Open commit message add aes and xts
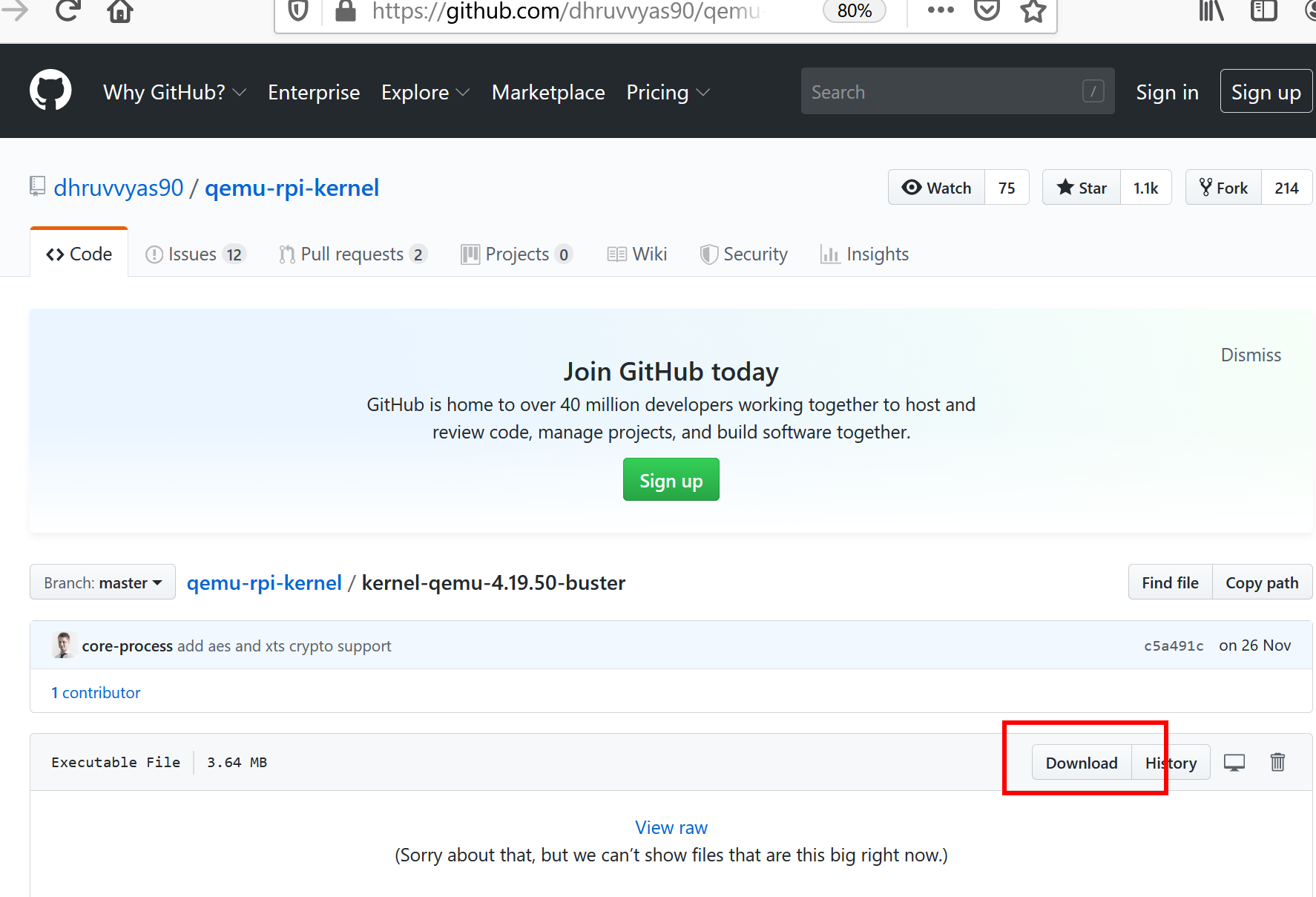The width and height of the screenshot is (1316, 897). (284, 645)
